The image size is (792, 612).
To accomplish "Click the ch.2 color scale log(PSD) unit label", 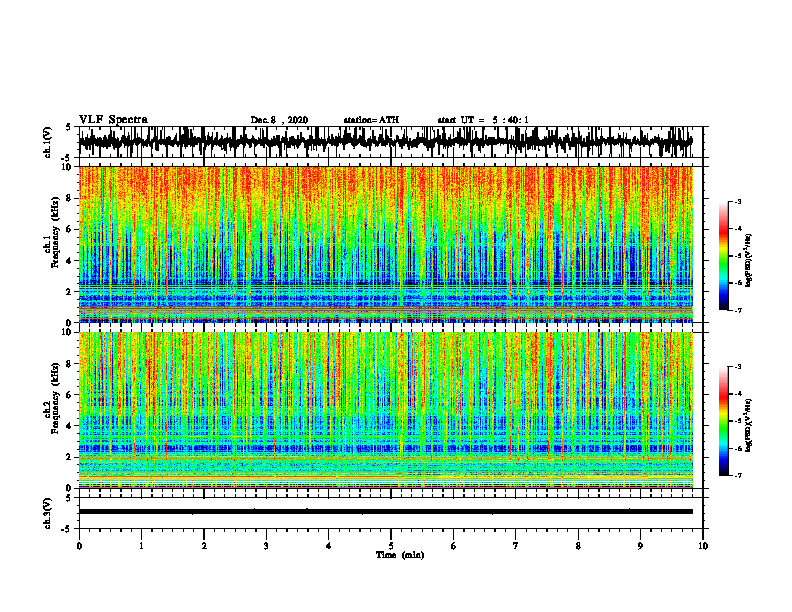I will 749,426.
